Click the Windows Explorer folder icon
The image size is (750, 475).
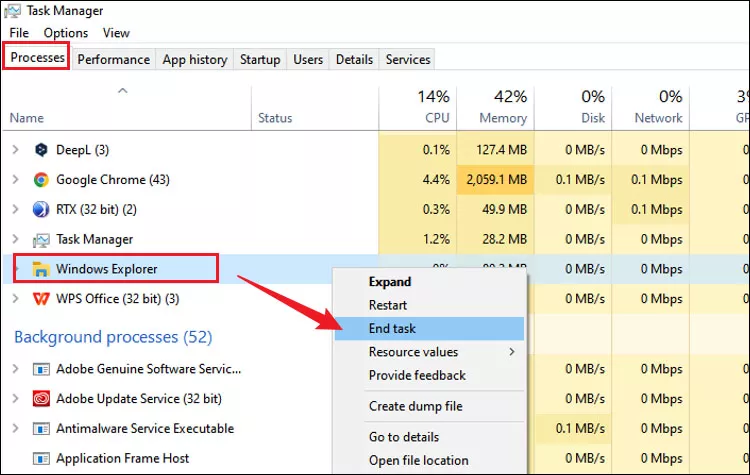tap(41, 269)
